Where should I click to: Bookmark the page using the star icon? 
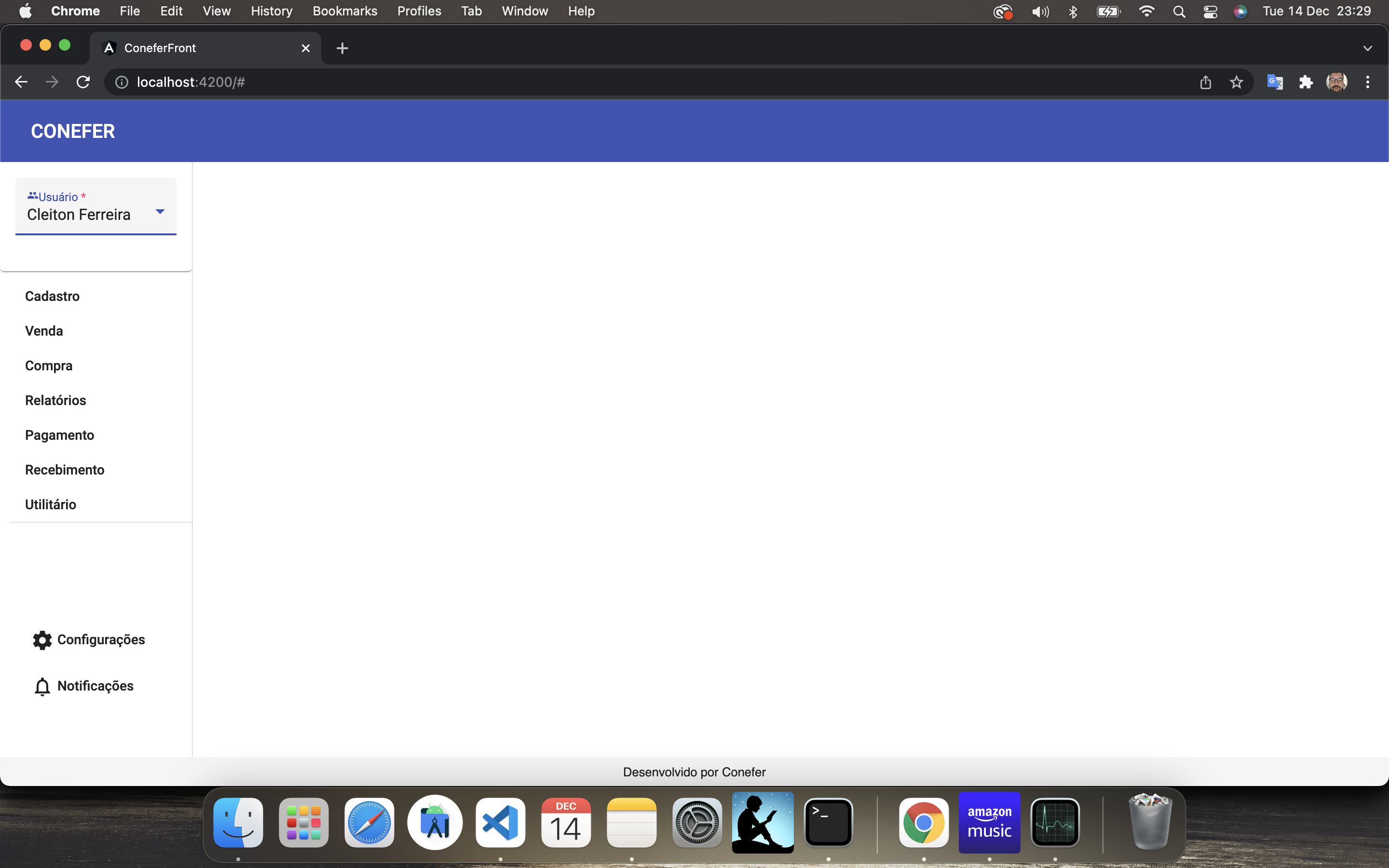click(1236, 81)
